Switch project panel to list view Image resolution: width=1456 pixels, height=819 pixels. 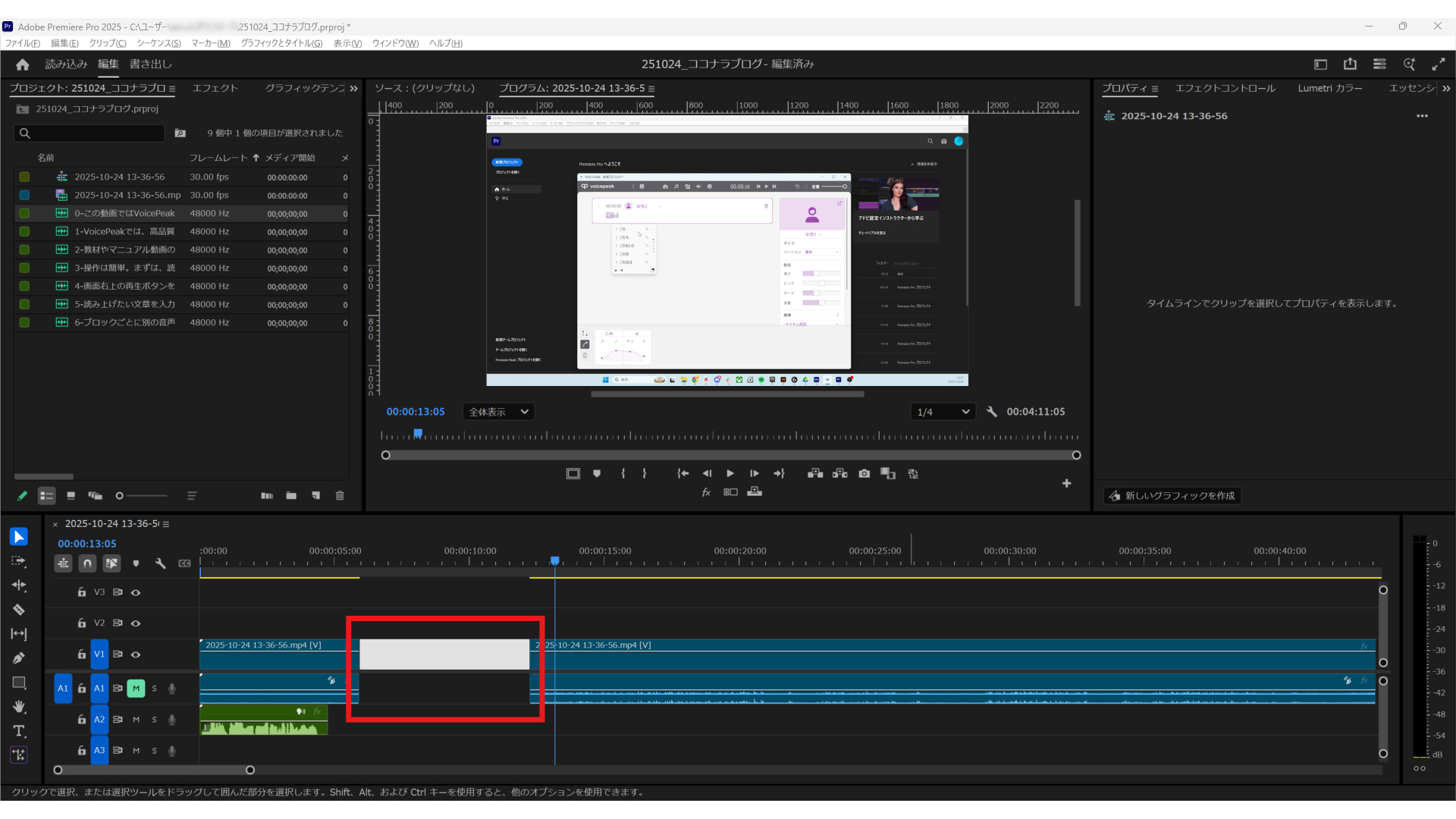pos(47,496)
